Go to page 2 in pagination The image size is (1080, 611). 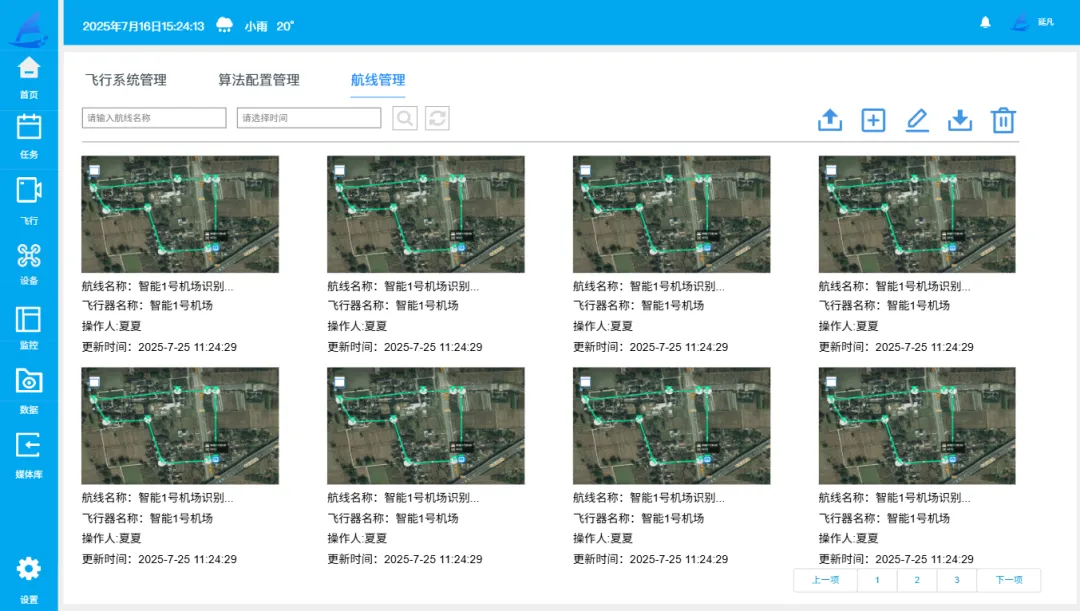917,580
